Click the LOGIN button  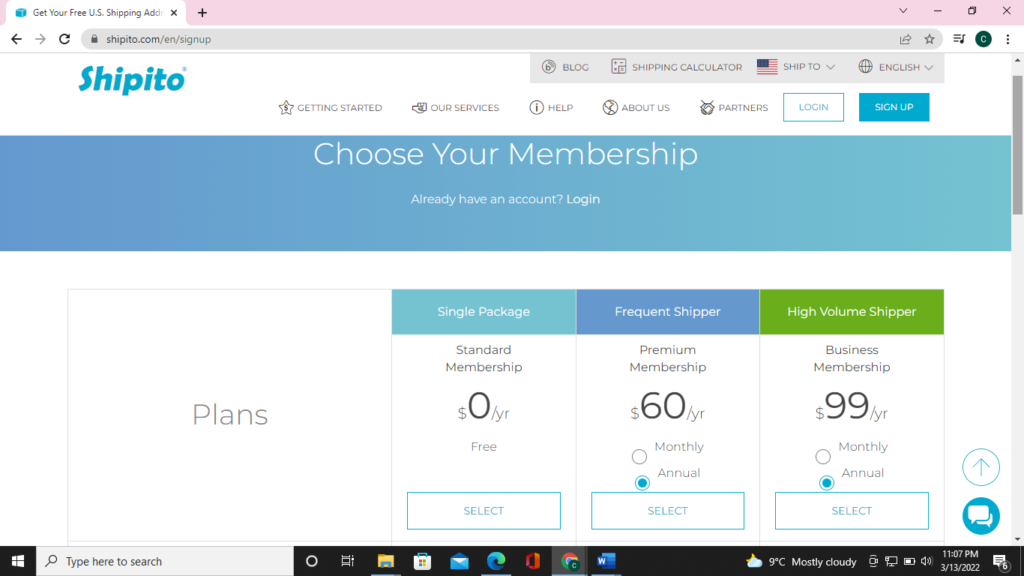[813, 107]
